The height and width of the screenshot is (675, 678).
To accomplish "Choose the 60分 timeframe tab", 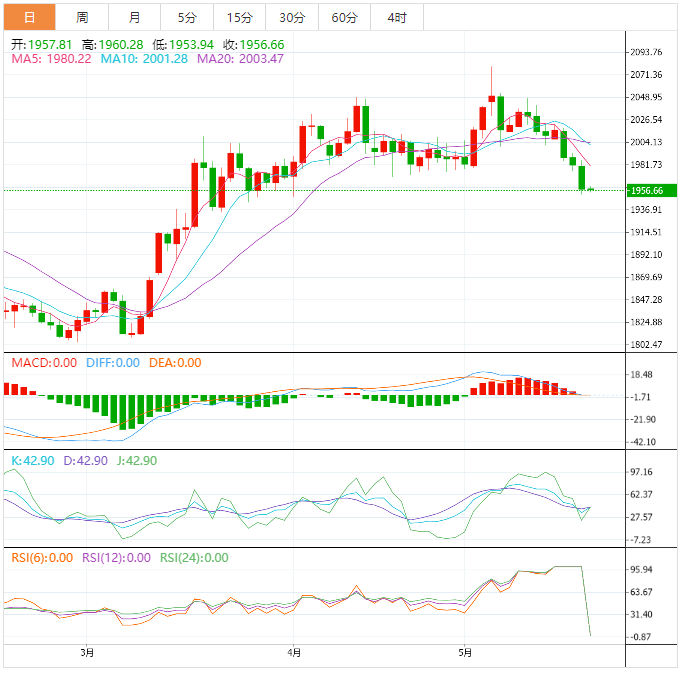I will (x=344, y=17).
